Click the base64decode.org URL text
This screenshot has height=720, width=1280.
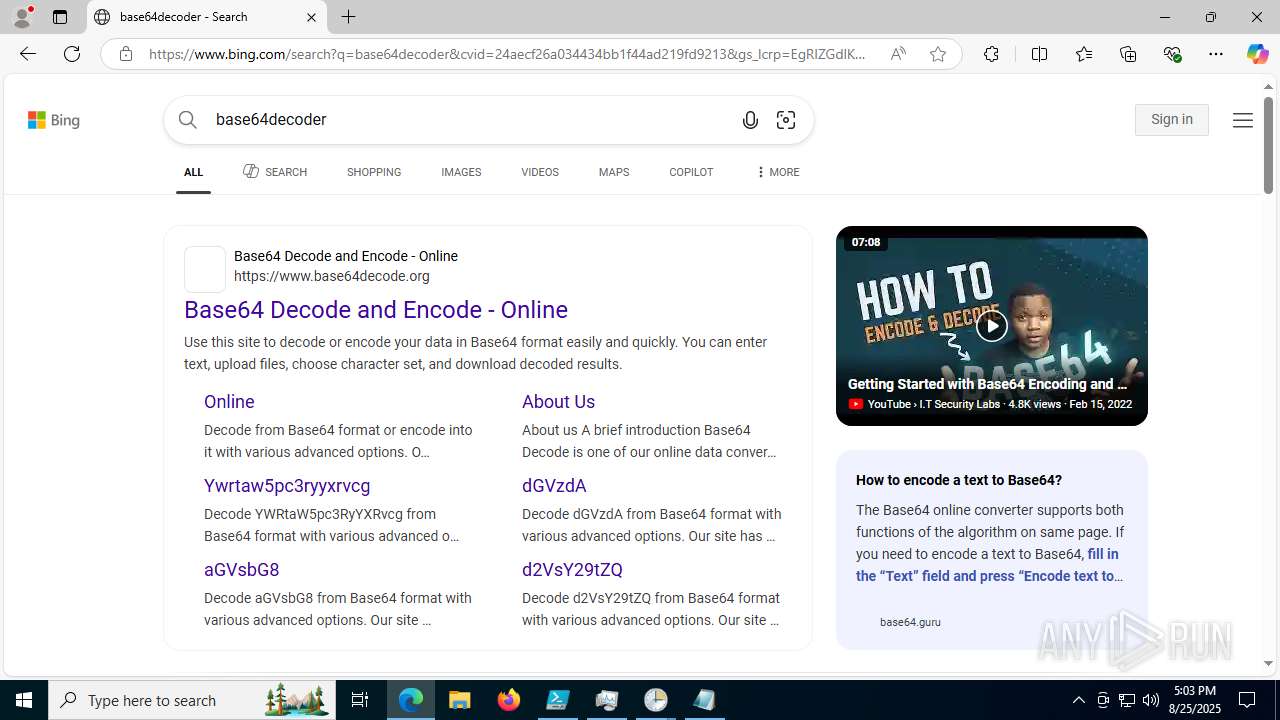(x=332, y=276)
